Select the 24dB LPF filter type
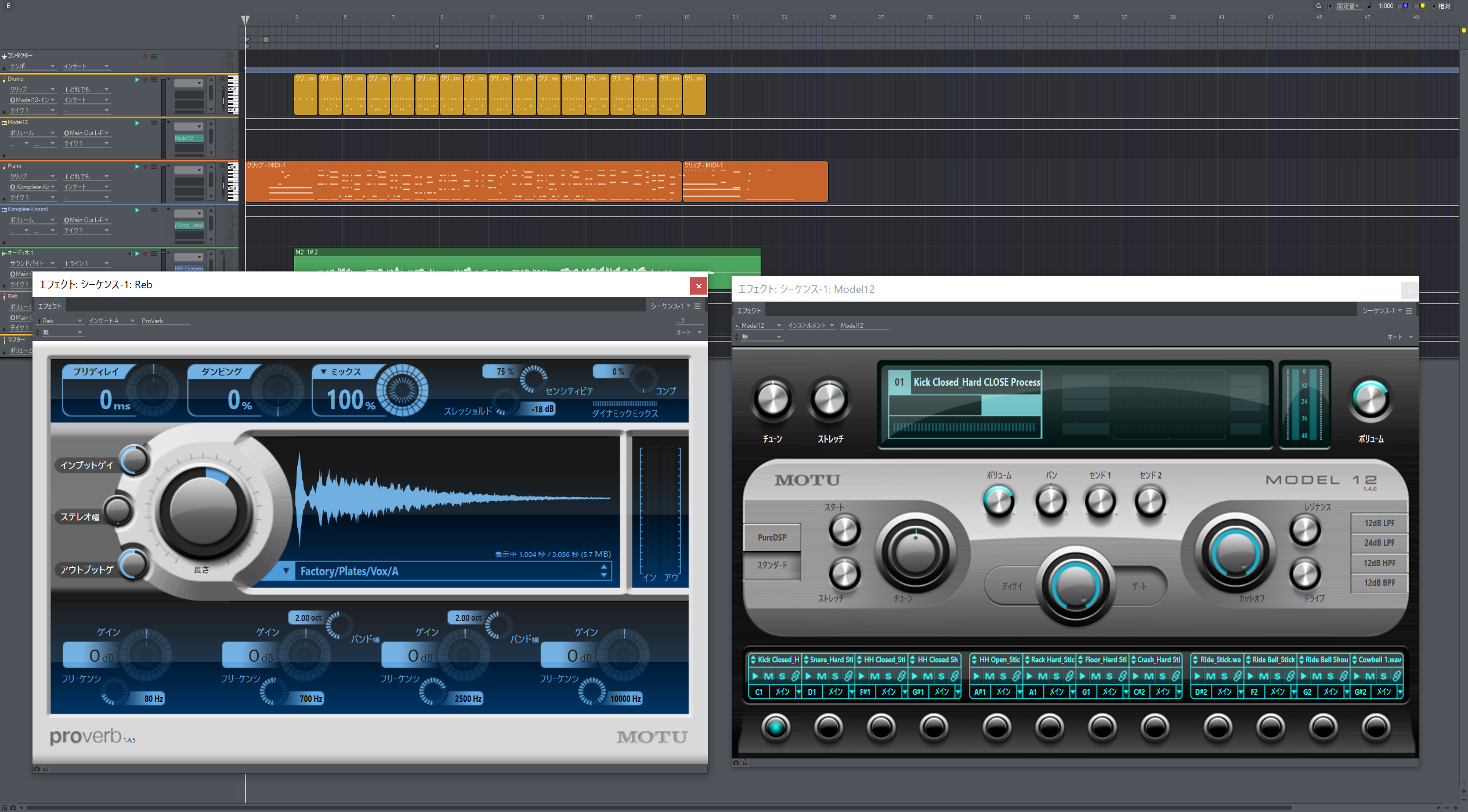 click(x=1379, y=543)
